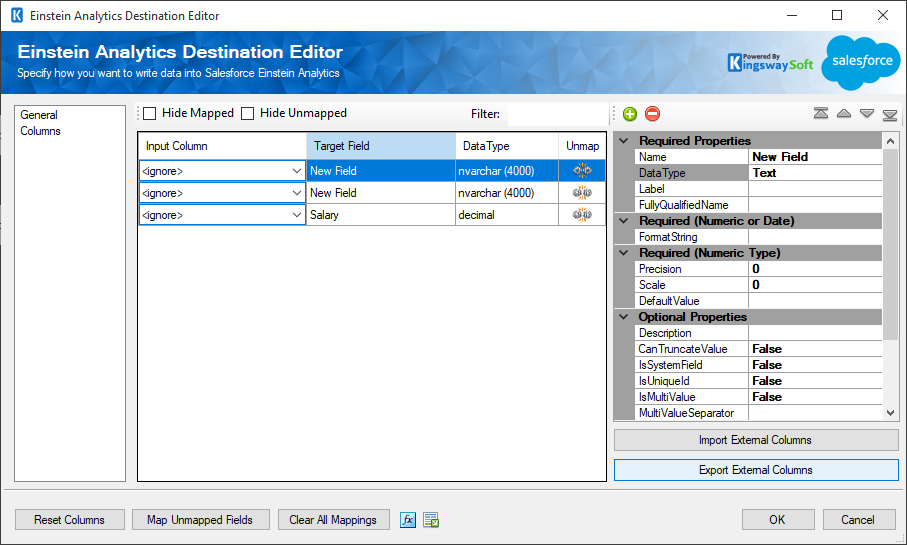The image size is (907, 545).
Task: Click Clear All Mappings button
Action: coord(333,520)
